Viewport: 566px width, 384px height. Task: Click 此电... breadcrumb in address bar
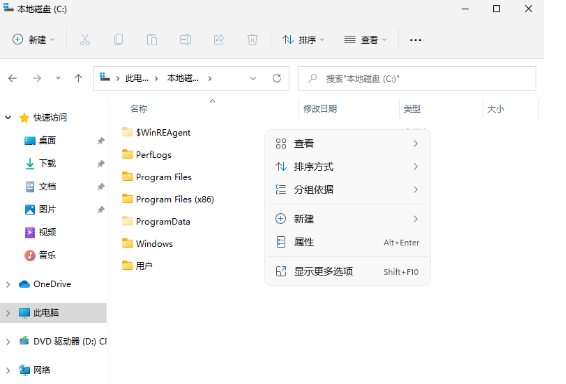[x=137, y=78]
